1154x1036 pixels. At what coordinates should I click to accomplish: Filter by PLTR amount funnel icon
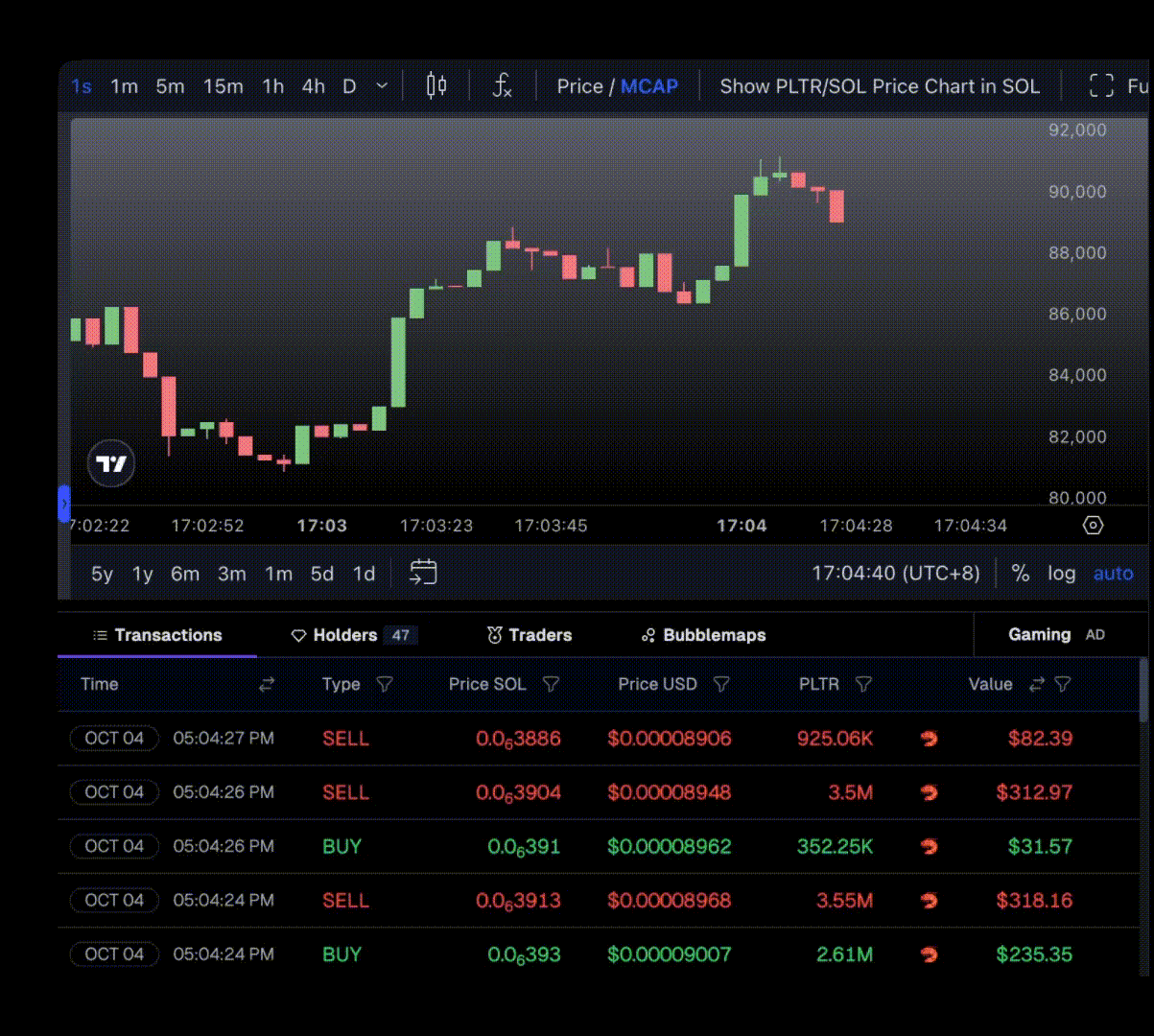tap(863, 684)
